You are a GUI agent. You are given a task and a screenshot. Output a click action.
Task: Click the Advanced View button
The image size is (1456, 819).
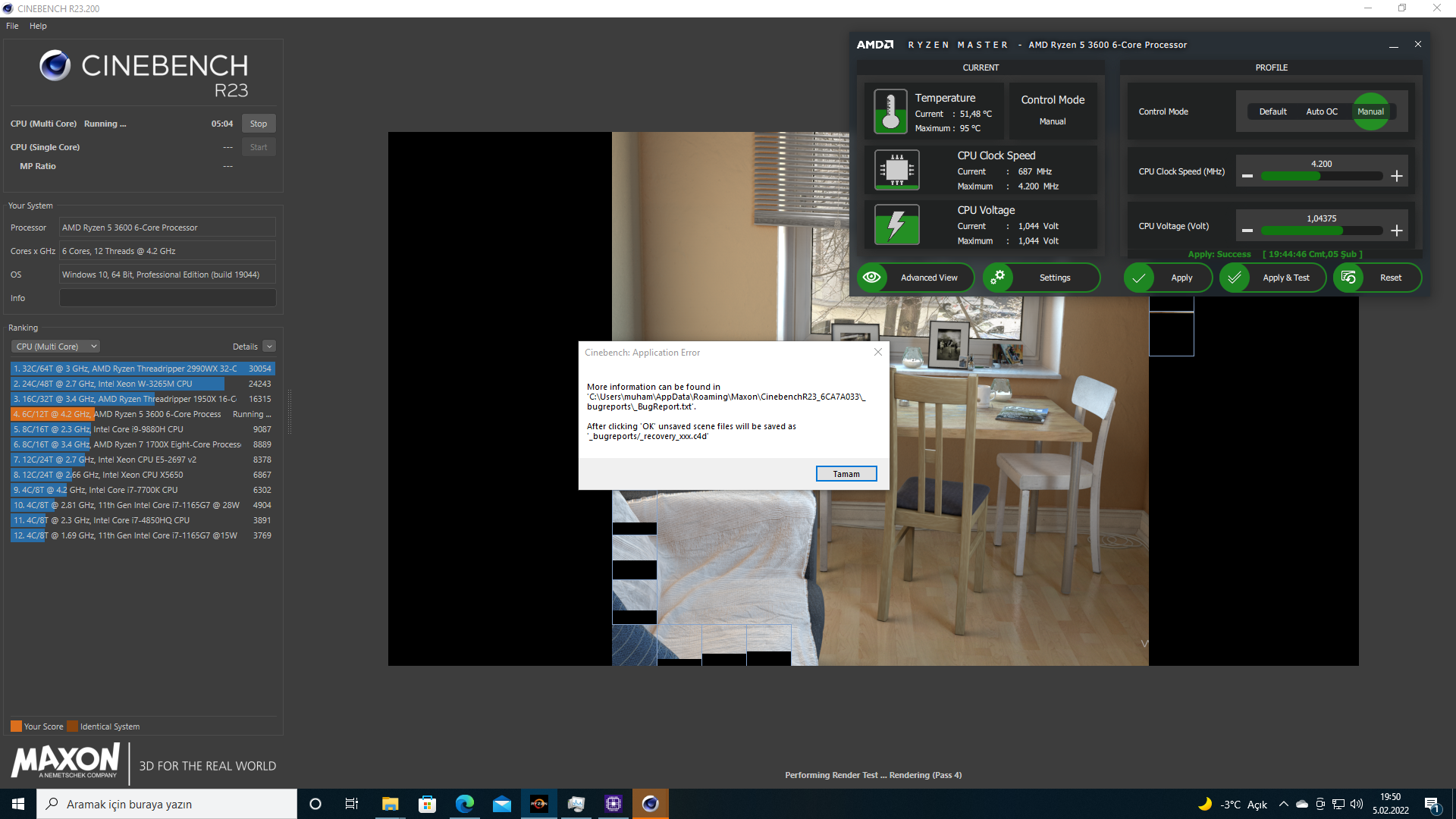[915, 278]
